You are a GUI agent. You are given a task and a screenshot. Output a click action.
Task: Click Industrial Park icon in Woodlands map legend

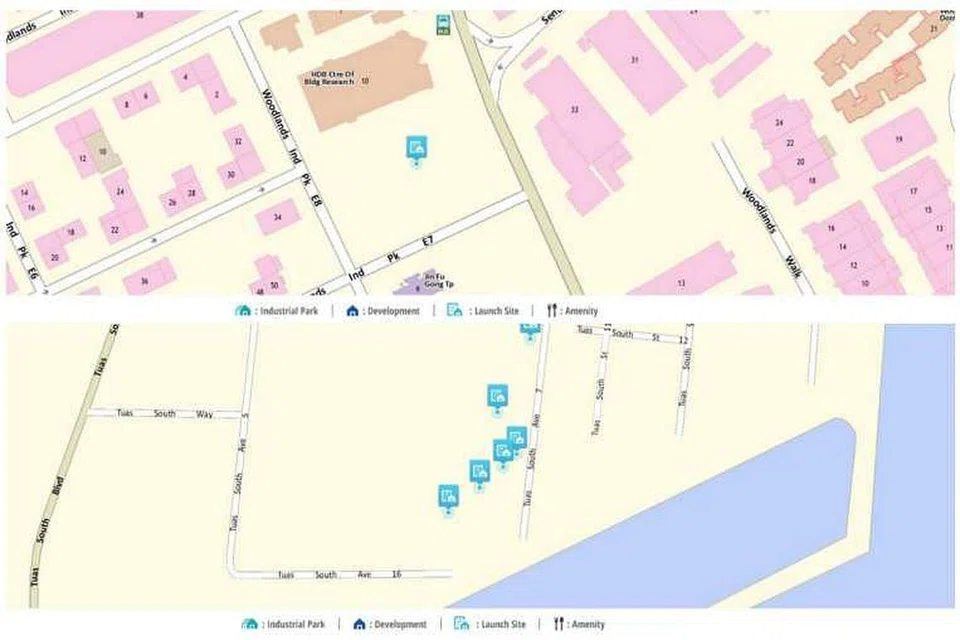(243, 311)
